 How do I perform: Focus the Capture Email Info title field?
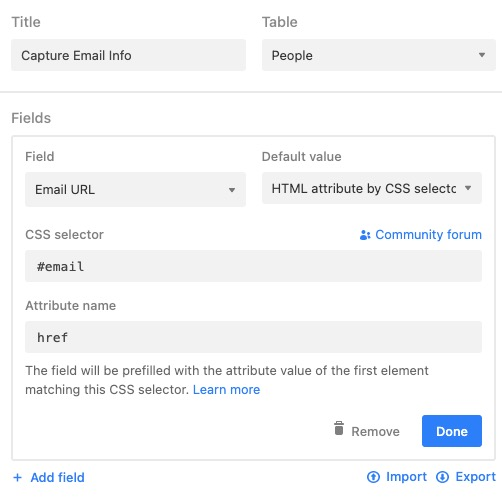(128, 55)
